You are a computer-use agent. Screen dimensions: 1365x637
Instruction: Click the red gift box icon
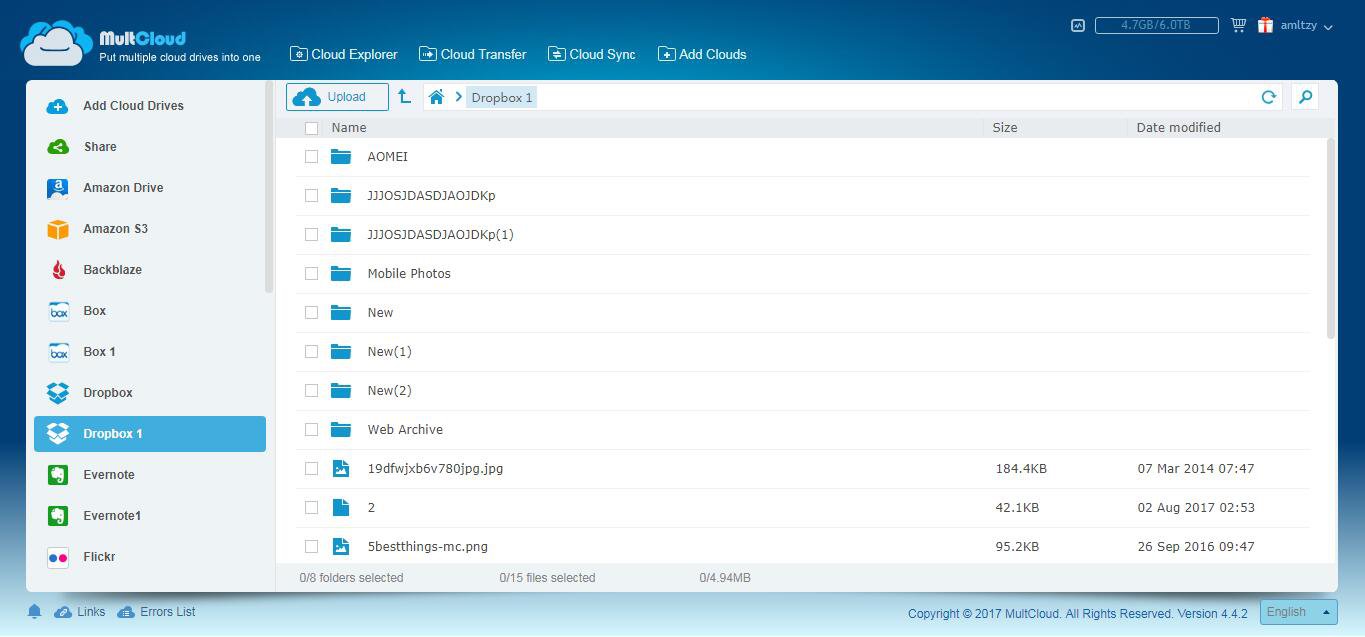pos(1265,25)
